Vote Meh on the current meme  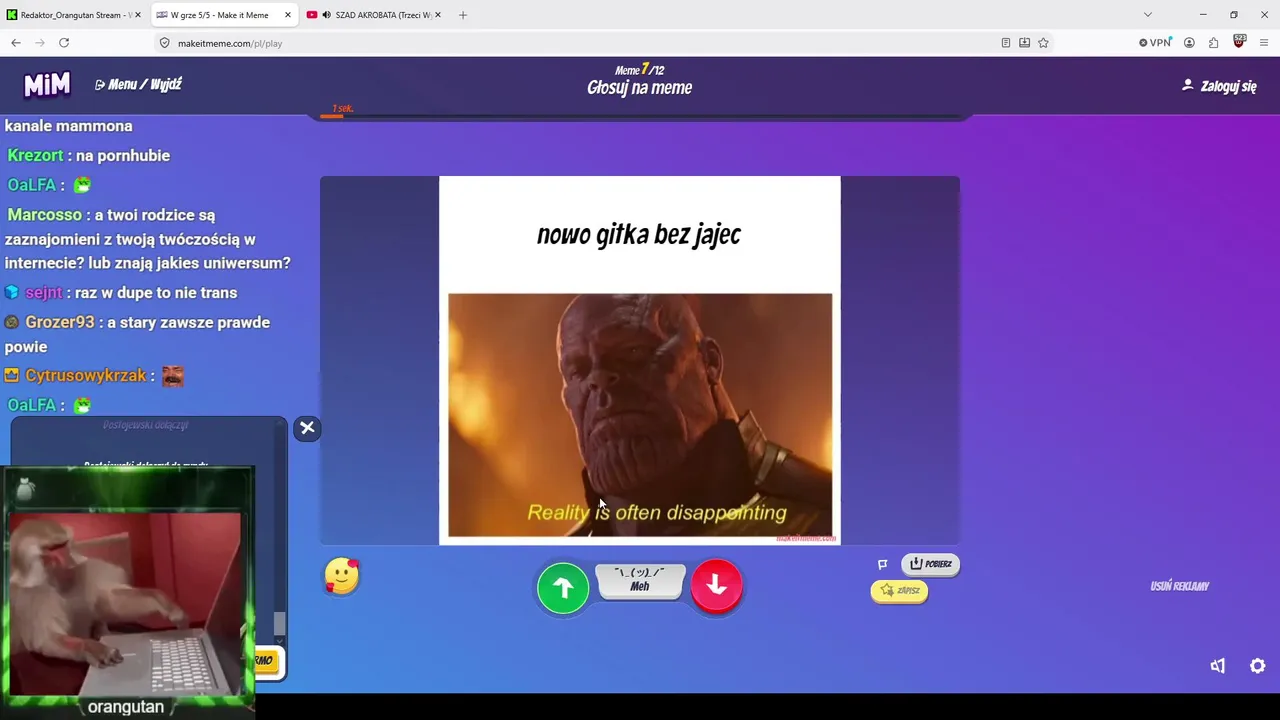tap(640, 581)
